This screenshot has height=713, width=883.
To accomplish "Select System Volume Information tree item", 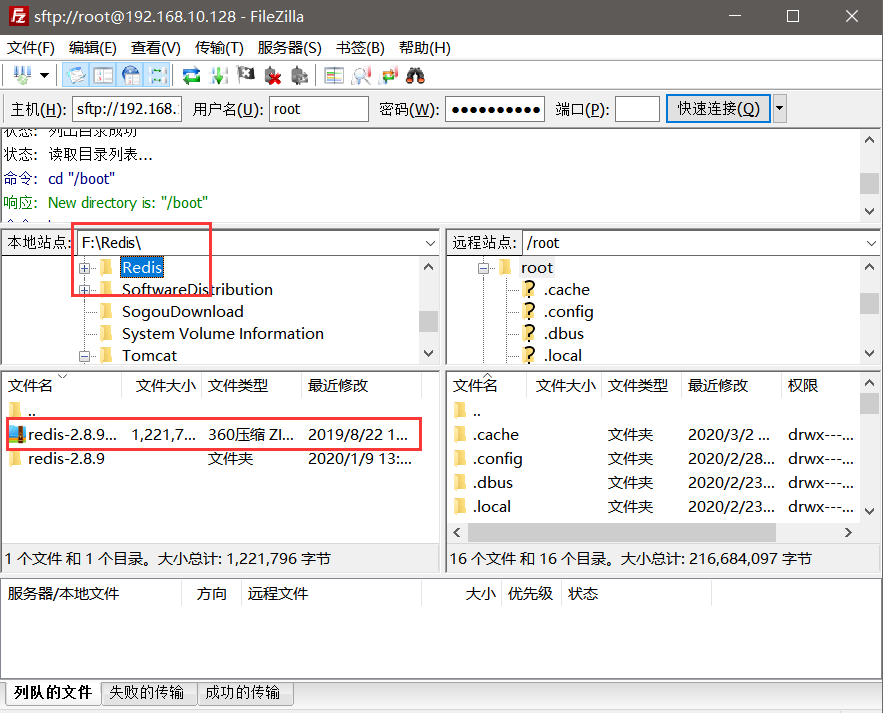I will (x=222, y=333).
